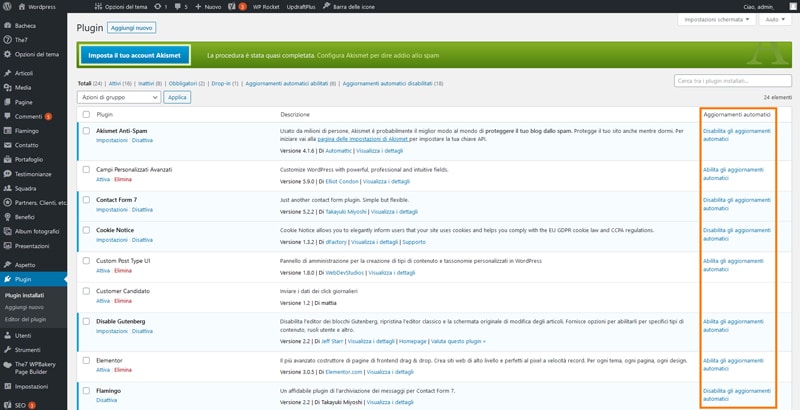The height and width of the screenshot is (410, 800).
Task: Delete Elementor via Elimina link
Action: [123, 370]
